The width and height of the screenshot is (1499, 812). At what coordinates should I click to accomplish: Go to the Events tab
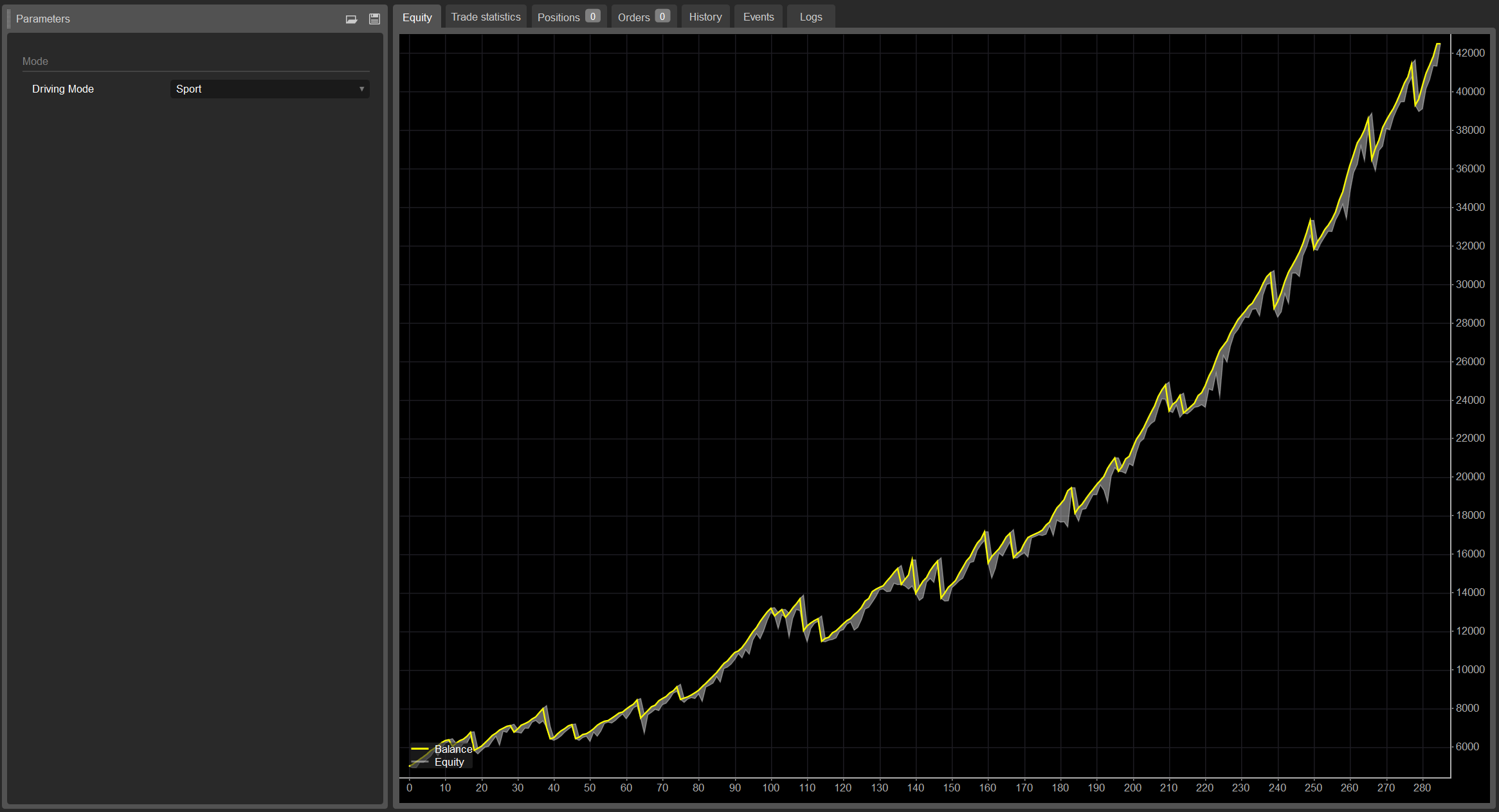758,17
